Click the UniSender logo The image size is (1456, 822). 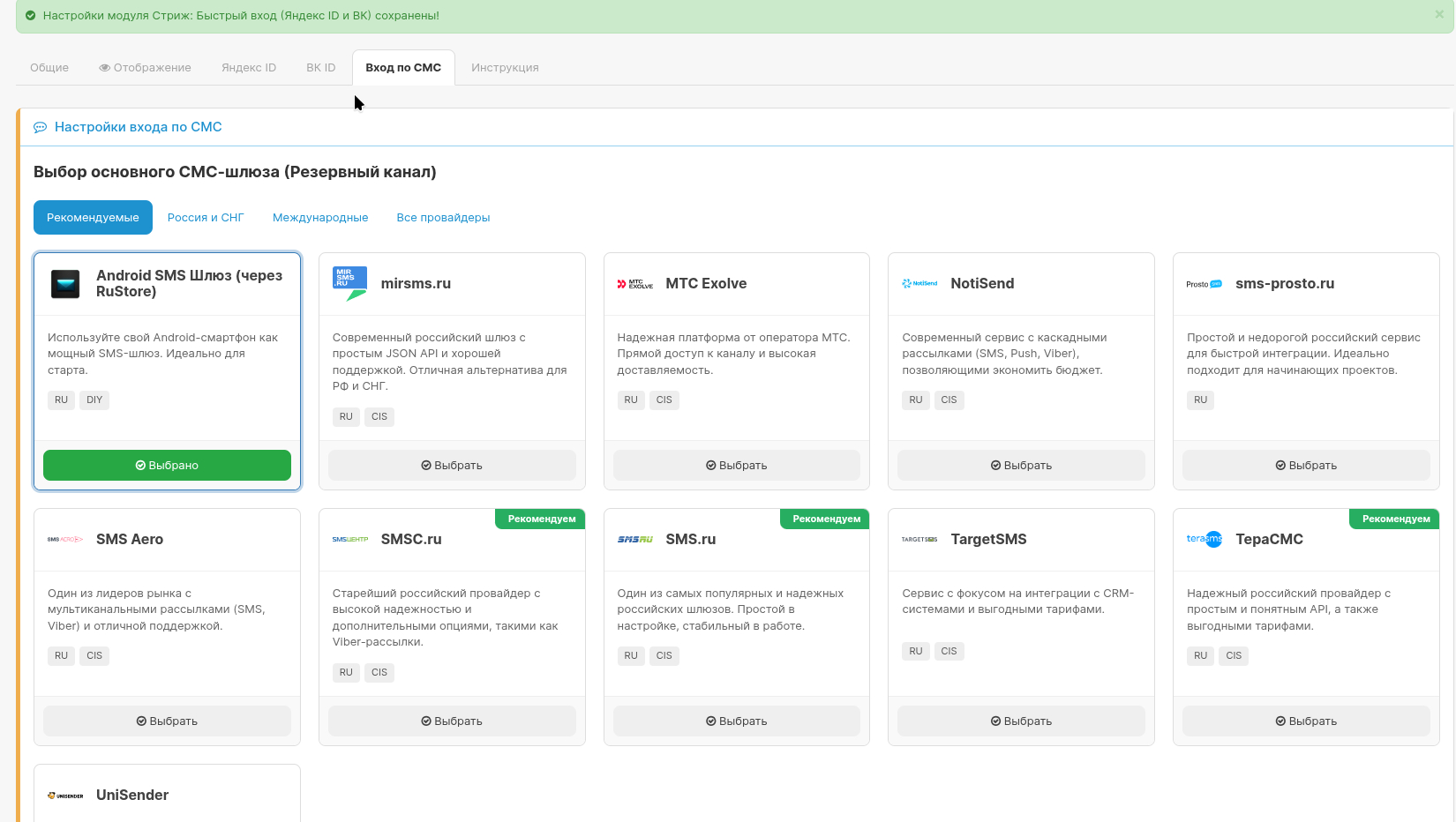(x=65, y=796)
